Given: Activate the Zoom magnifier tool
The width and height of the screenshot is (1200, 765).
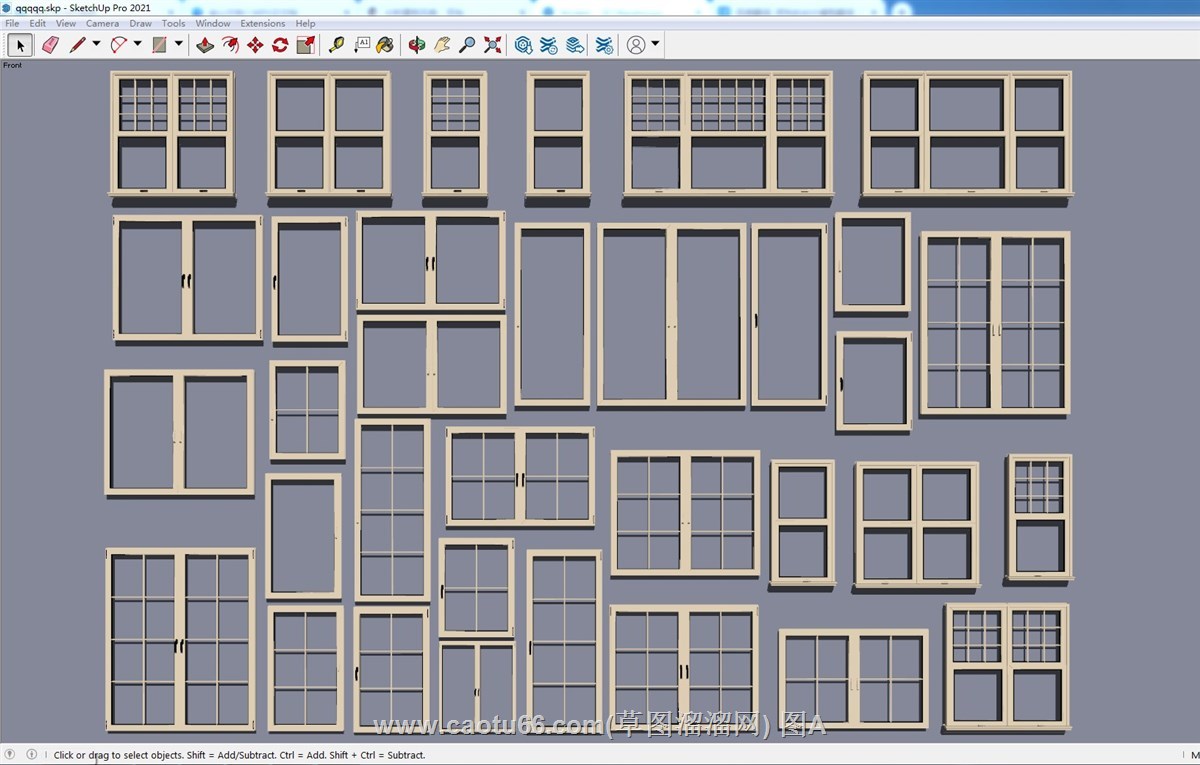Looking at the screenshot, I should click(x=467, y=45).
